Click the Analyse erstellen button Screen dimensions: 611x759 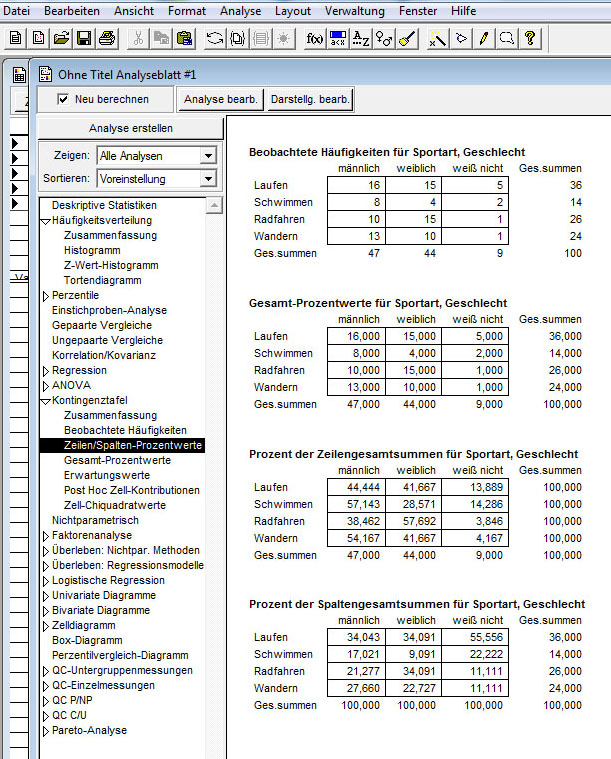pos(131,128)
